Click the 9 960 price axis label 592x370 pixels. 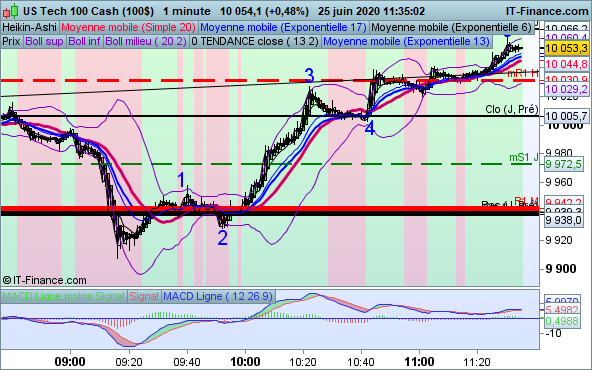[x=559, y=182]
